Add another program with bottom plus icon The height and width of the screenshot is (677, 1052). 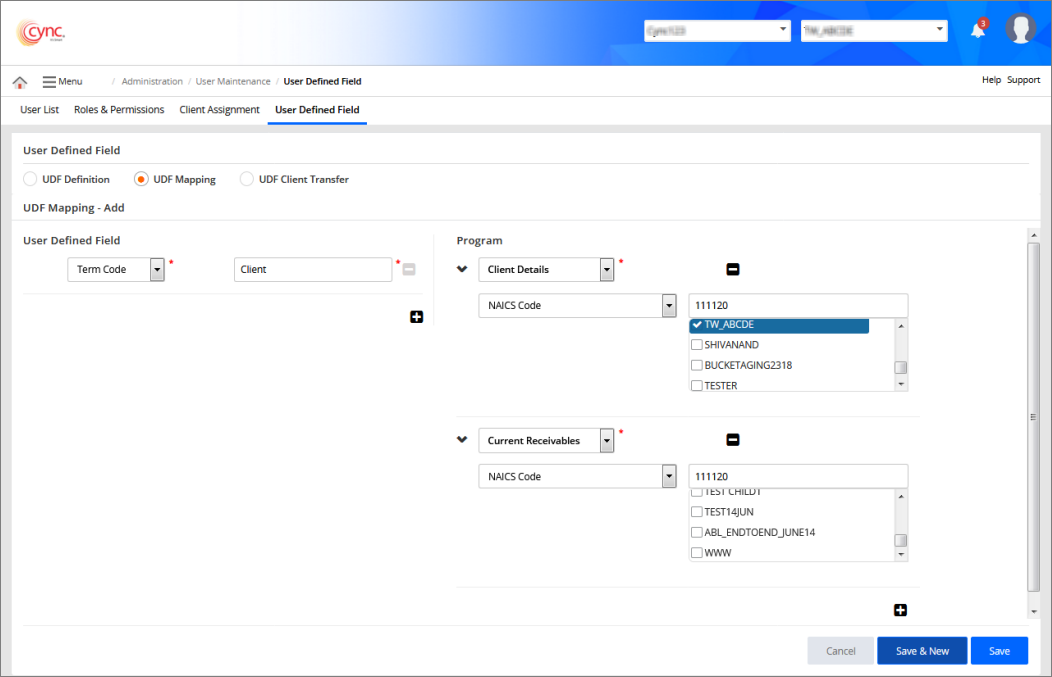click(900, 610)
